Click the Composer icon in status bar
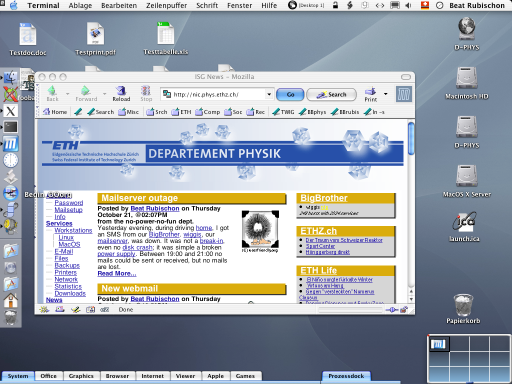 [x=76, y=310]
